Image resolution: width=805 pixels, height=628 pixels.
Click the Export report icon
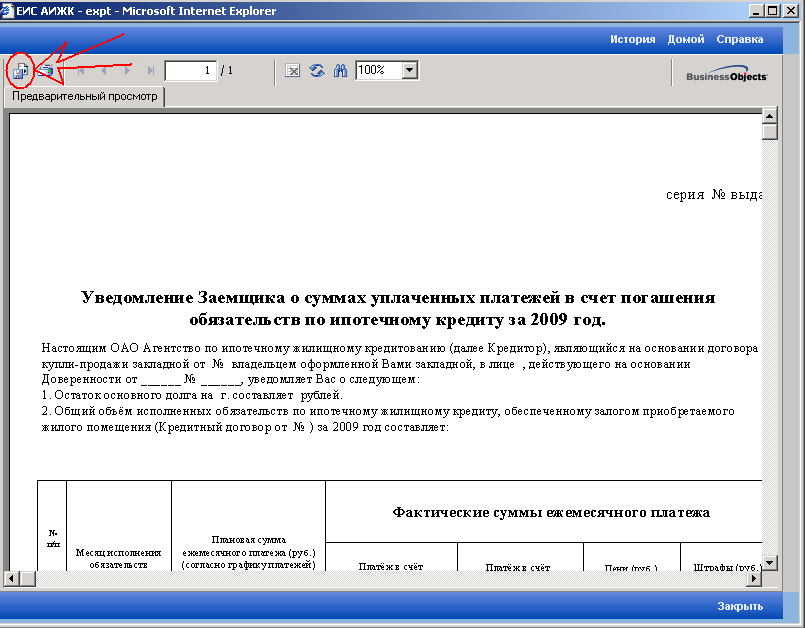tap(21, 70)
